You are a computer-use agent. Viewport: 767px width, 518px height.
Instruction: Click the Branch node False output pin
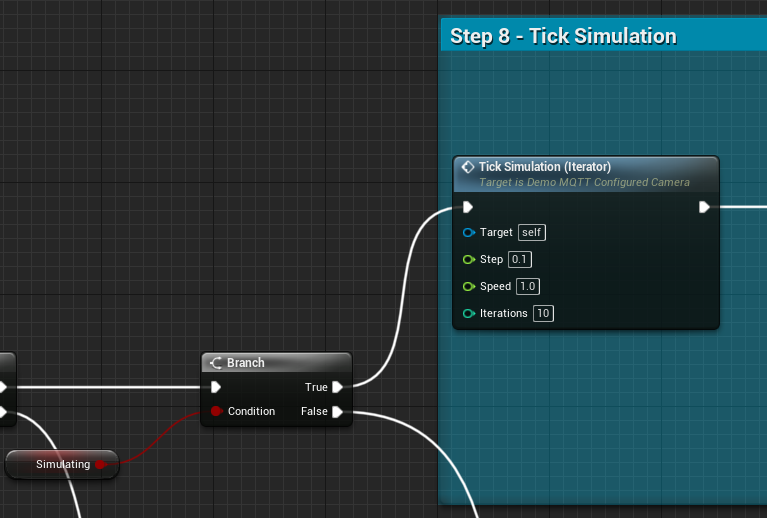click(x=338, y=411)
